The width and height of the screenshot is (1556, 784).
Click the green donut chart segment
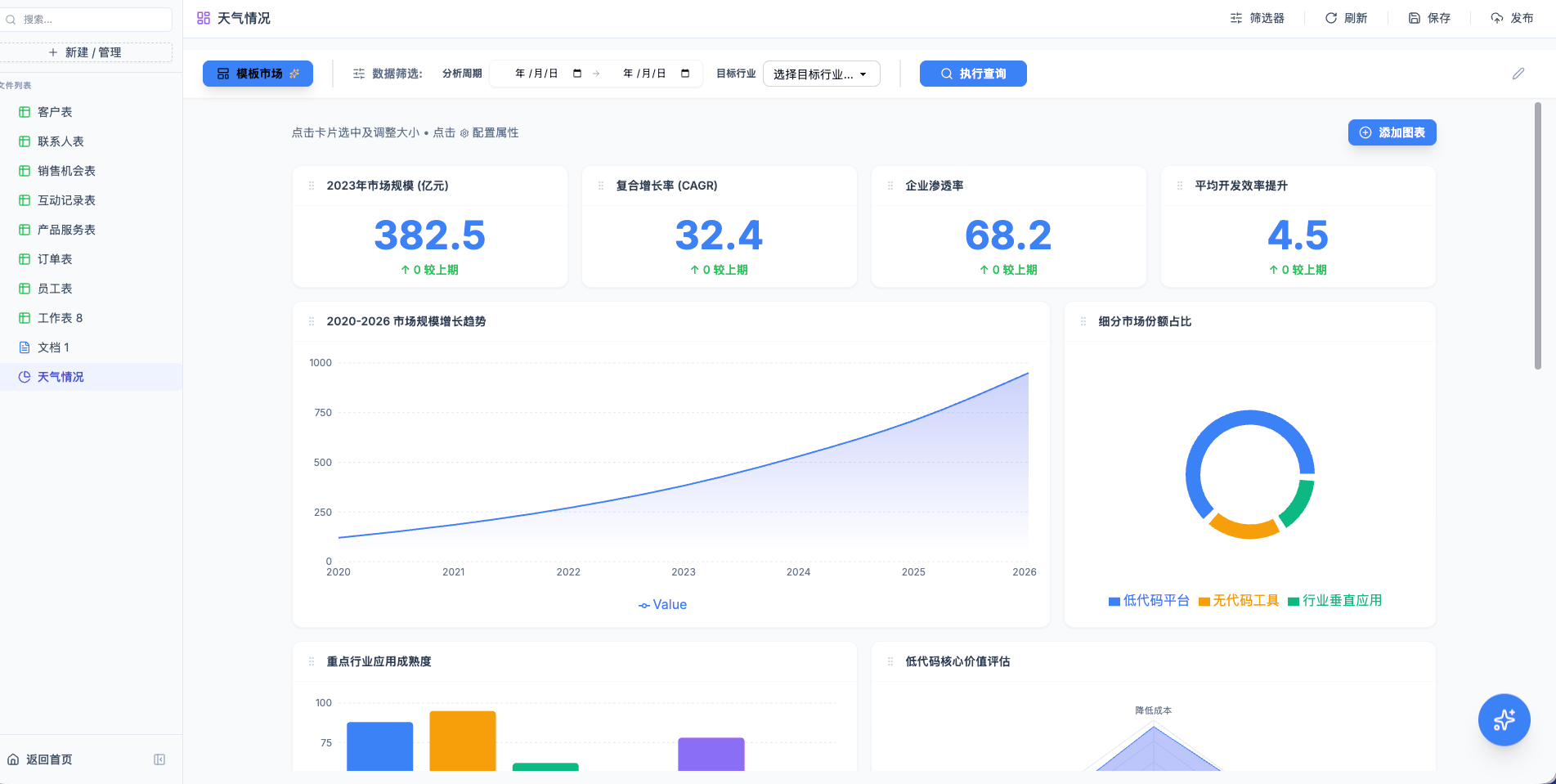1301,505
